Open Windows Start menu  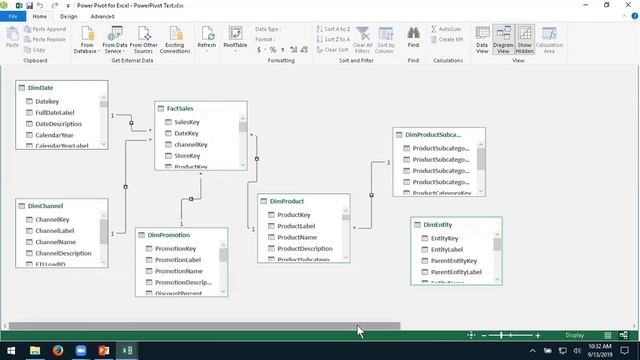coord(11,351)
